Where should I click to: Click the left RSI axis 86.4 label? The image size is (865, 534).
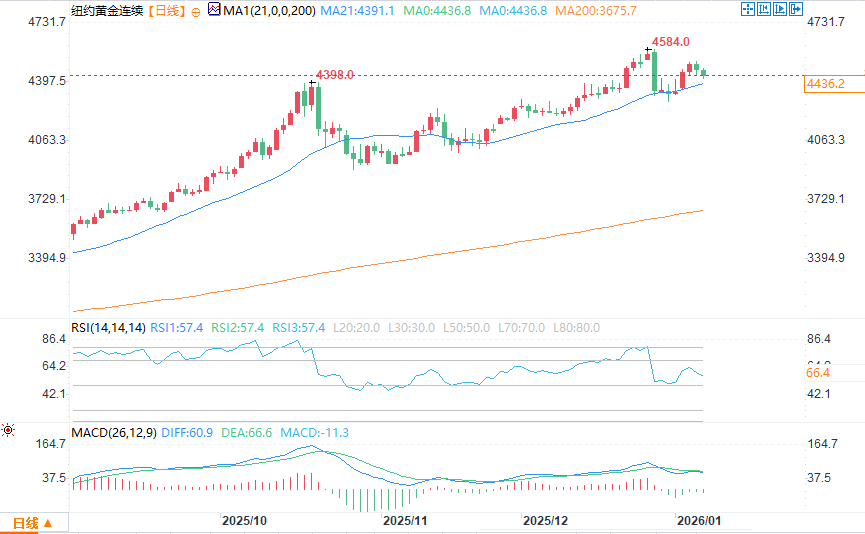pos(54,339)
